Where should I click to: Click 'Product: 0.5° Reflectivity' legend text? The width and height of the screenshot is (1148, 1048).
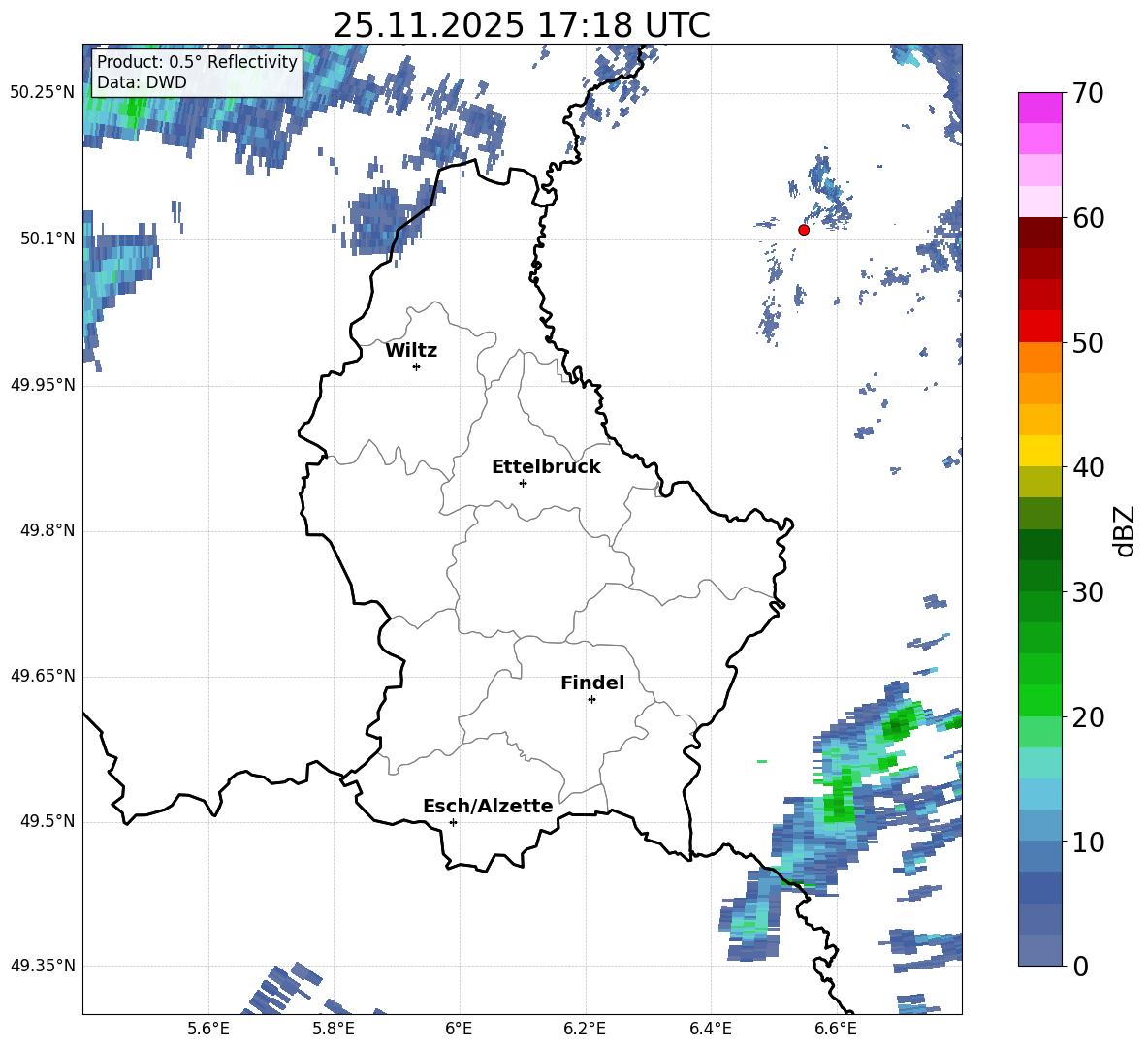pyautogui.click(x=197, y=61)
